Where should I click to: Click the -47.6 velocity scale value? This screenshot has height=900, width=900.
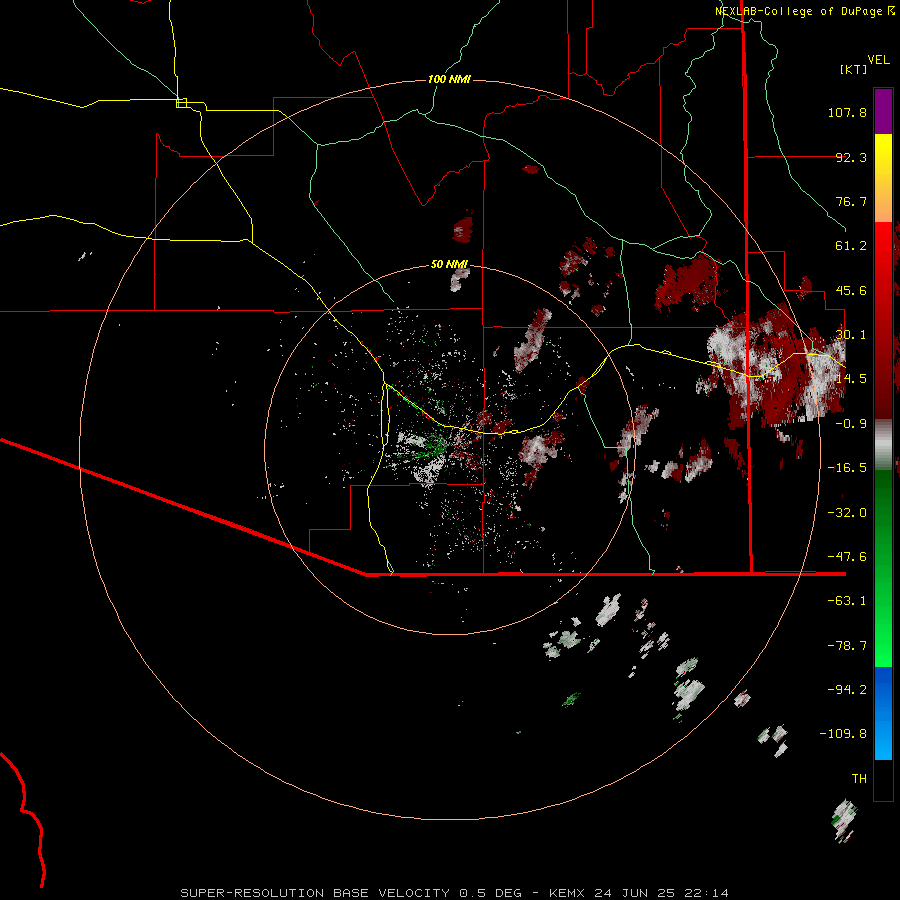(x=847, y=557)
